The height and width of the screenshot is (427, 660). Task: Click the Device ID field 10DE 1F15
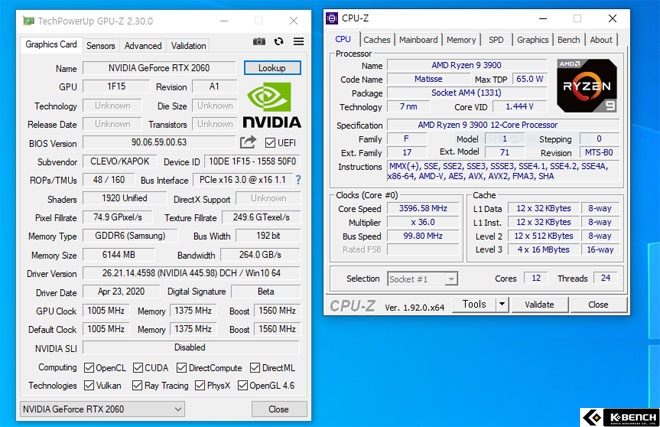(x=252, y=161)
